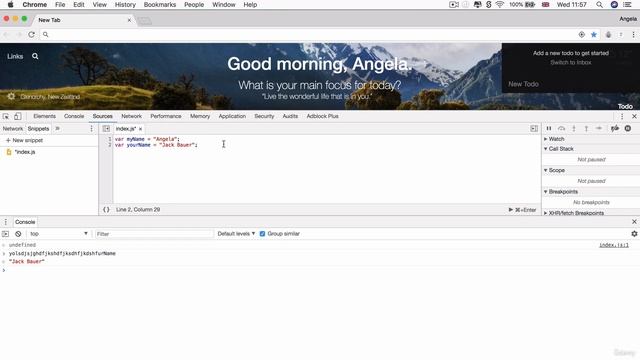
Task: Open the Memory tab
Action: click(200, 116)
